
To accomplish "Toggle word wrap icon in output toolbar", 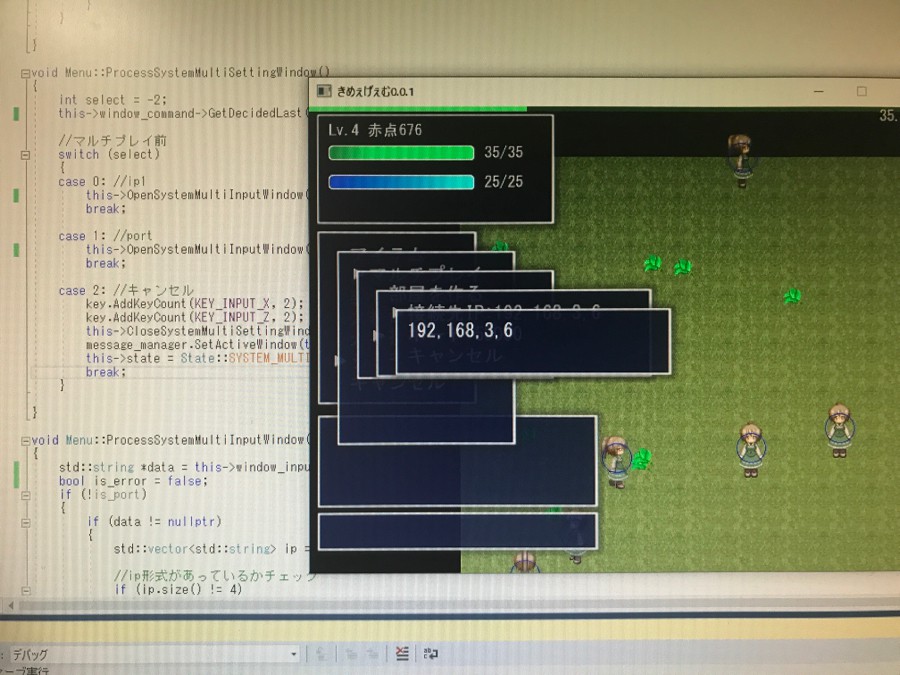I will [431, 654].
